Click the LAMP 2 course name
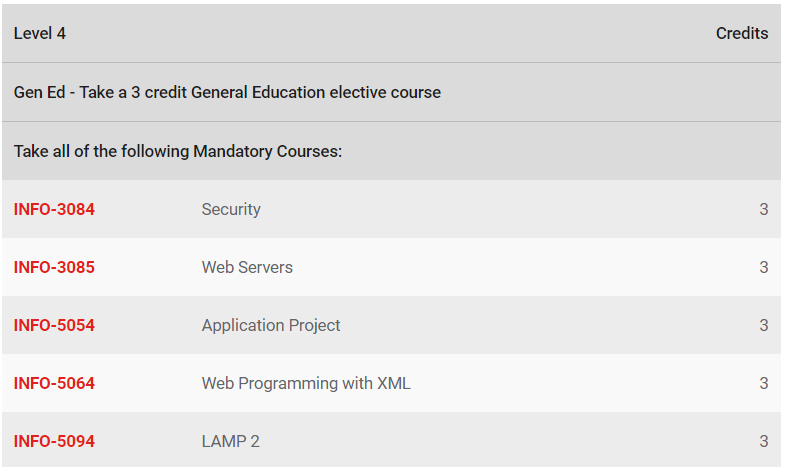The width and height of the screenshot is (785, 467). pos(230,441)
